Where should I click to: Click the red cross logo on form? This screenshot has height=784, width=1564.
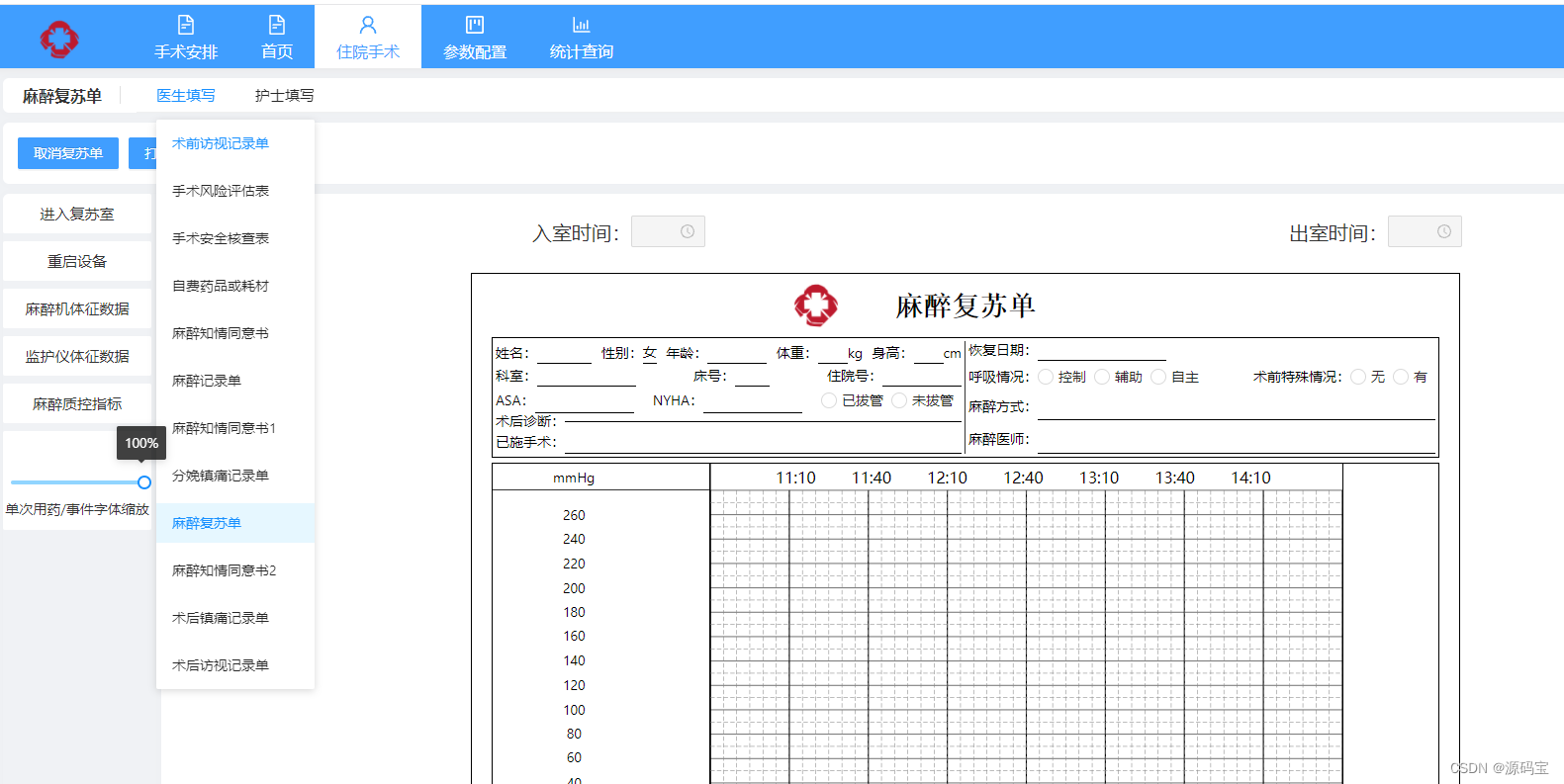[x=816, y=305]
